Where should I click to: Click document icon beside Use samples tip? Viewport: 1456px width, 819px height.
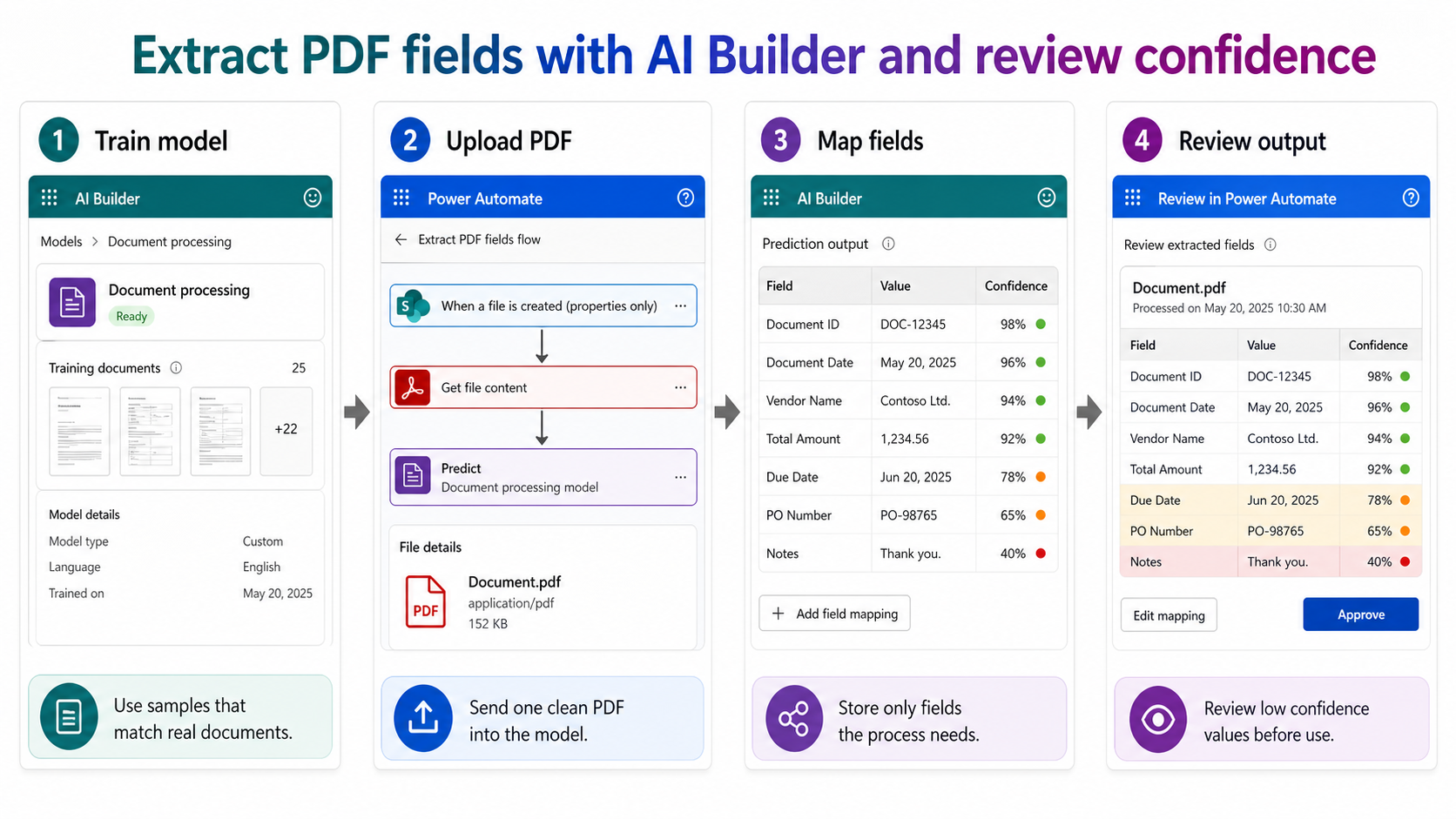click(x=69, y=717)
